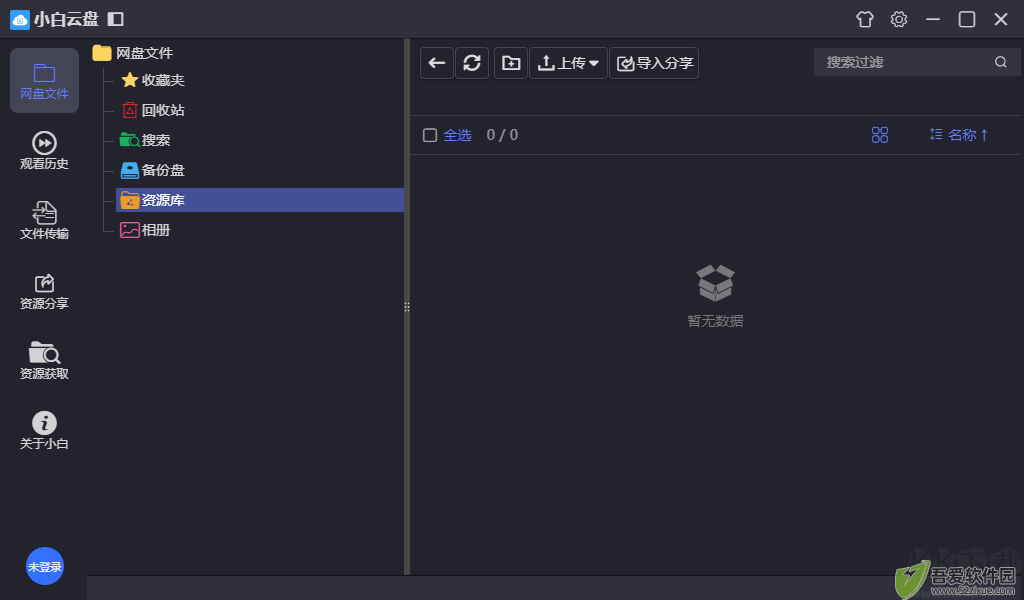Change sort order via 名称
This screenshot has width=1024, height=600.
click(959, 135)
